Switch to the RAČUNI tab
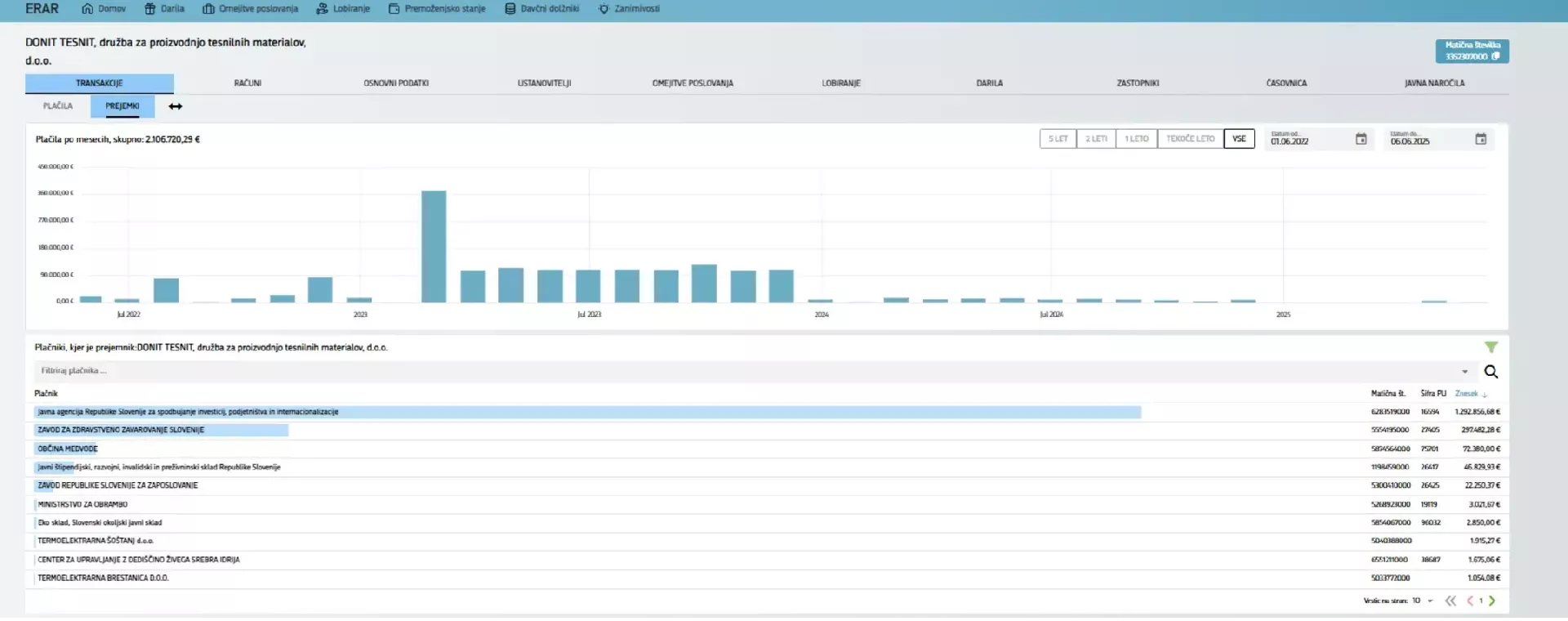Viewport: 1568px width, 621px height. (x=247, y=83)
